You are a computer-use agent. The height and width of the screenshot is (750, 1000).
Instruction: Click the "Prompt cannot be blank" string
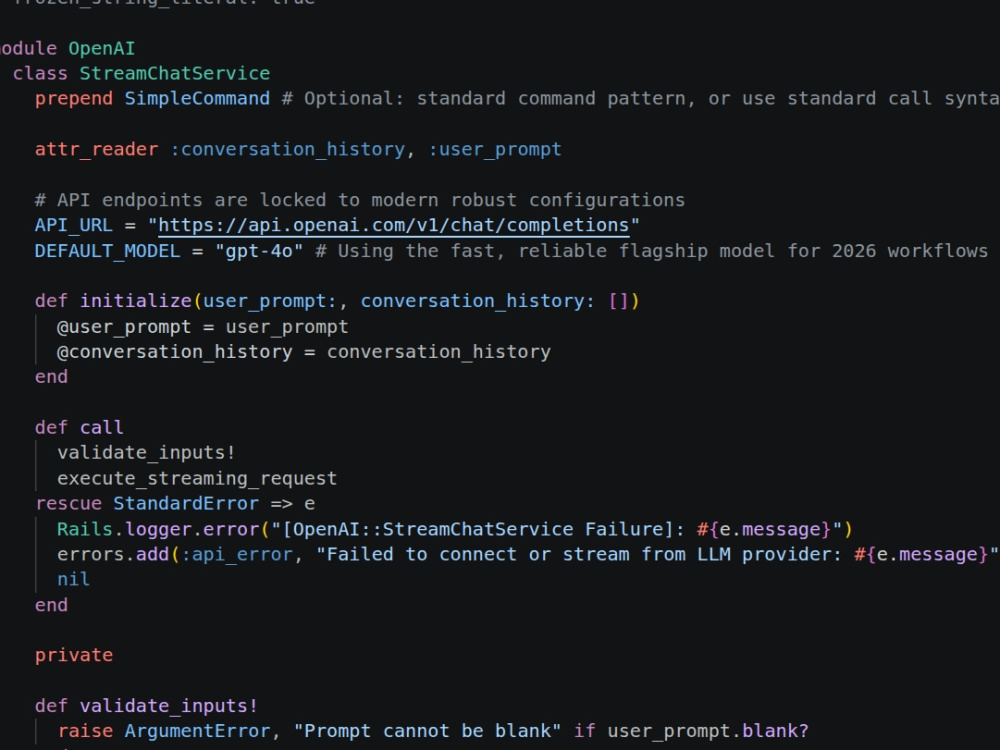[427, 731]
